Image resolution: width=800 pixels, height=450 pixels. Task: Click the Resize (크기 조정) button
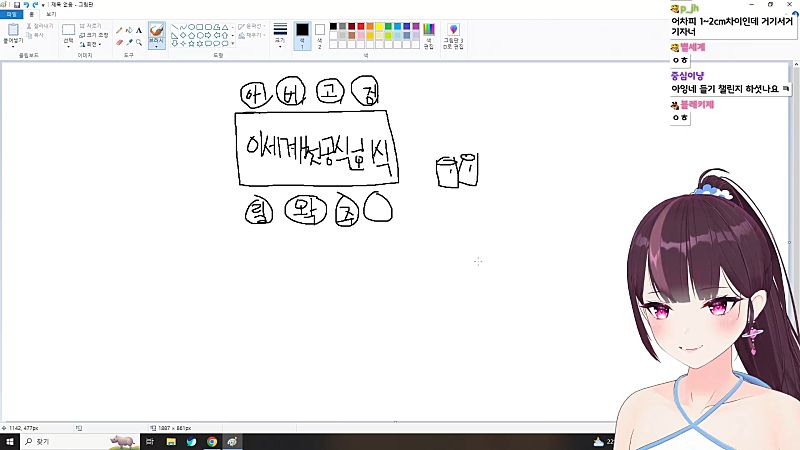[95, 35]
